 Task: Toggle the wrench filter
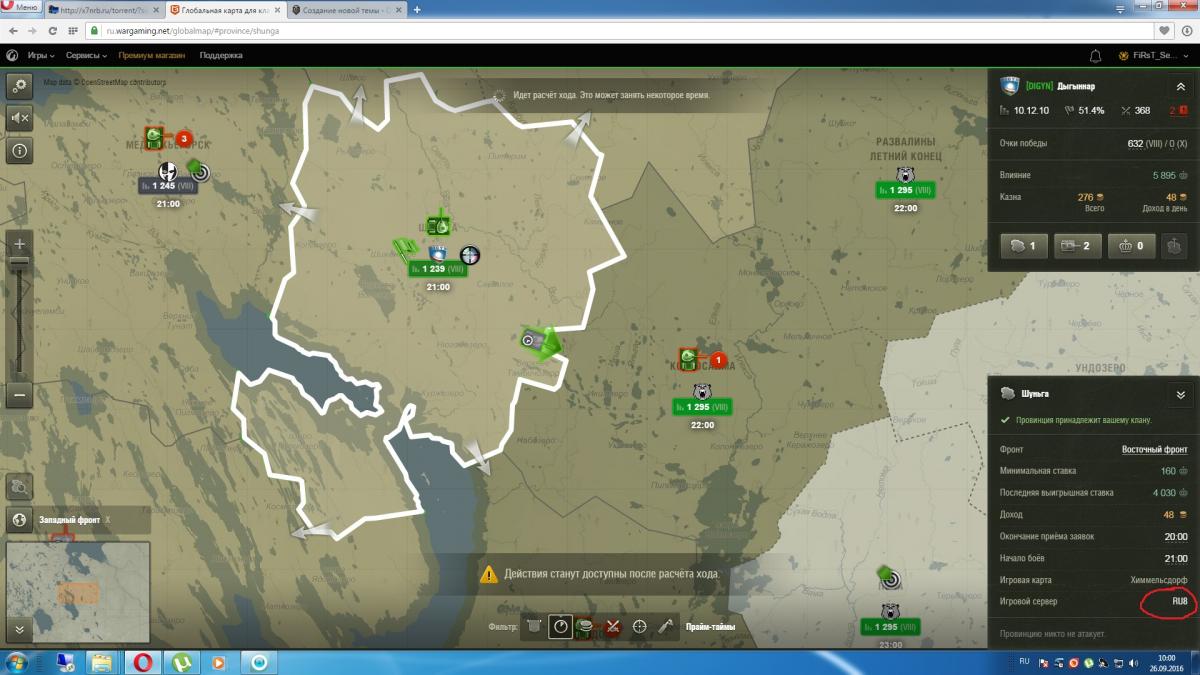click(665, 627)
